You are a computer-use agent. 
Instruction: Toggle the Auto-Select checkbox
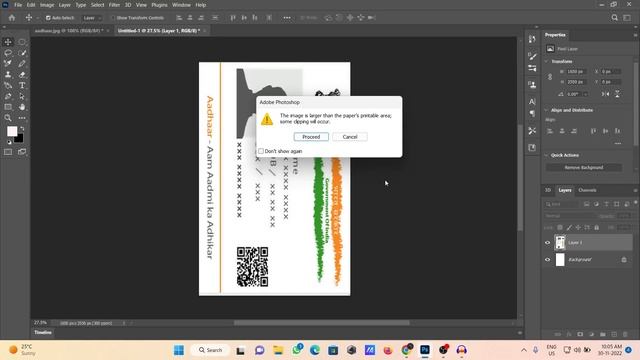point(48,18)
